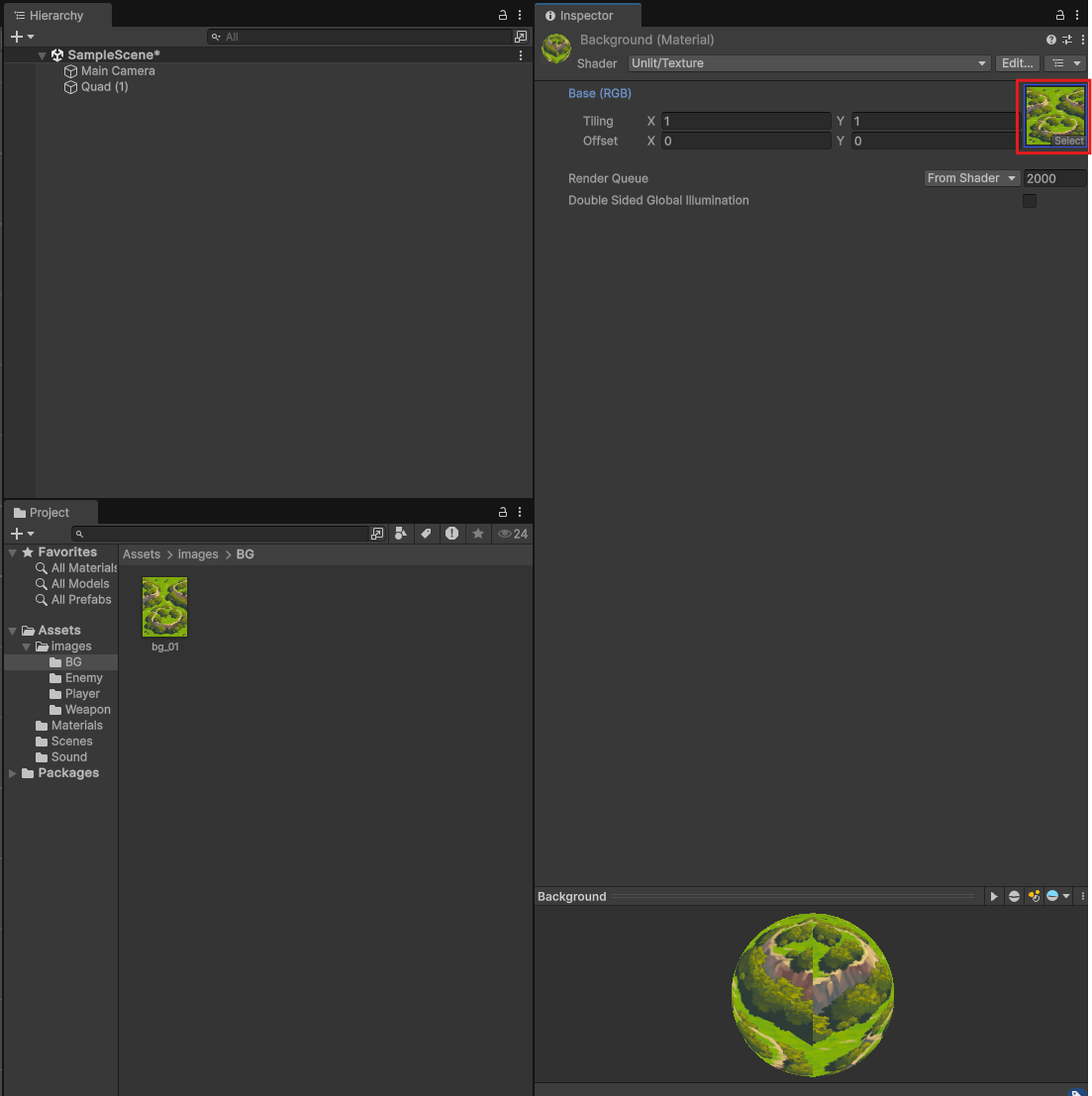
Task: Click the Hierarchy search field
Action: [360, 37]
